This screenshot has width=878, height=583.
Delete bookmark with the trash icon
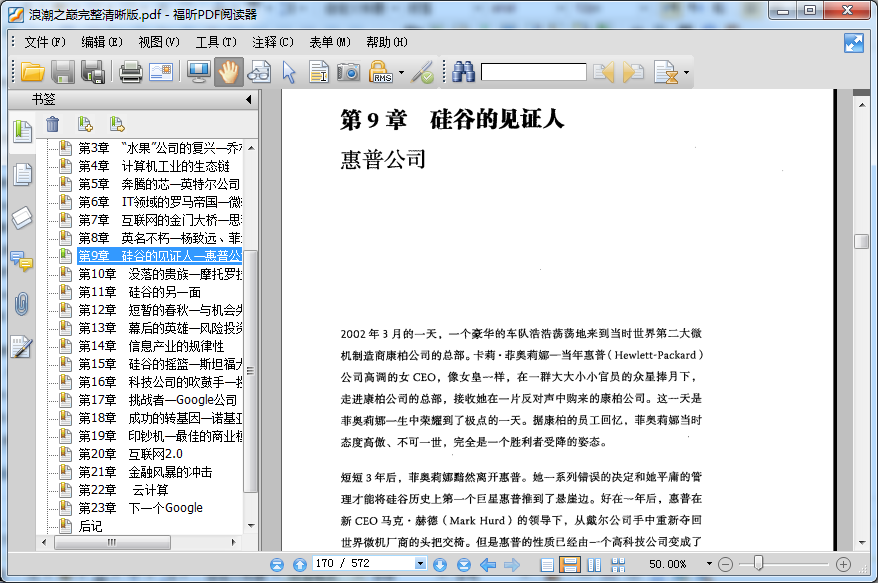tap(53, 124)
